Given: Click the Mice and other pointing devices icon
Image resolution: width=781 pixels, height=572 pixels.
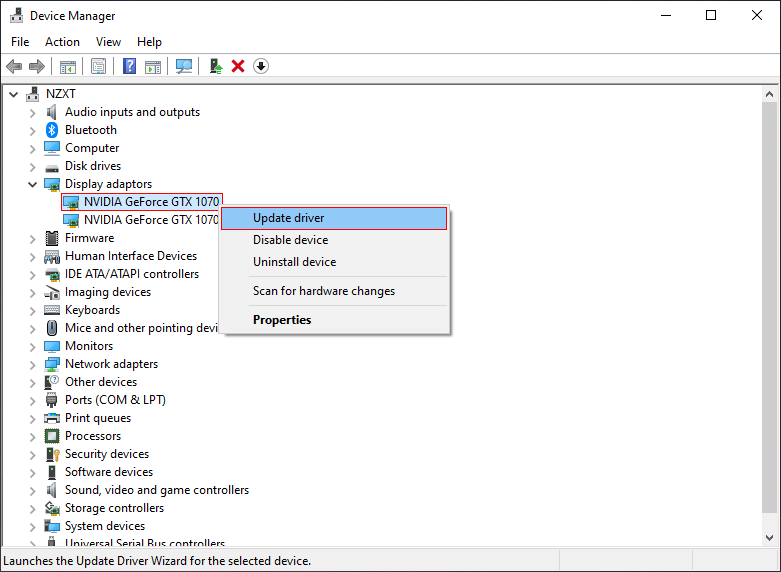Looking at the screenshot, I should (52, 328).
